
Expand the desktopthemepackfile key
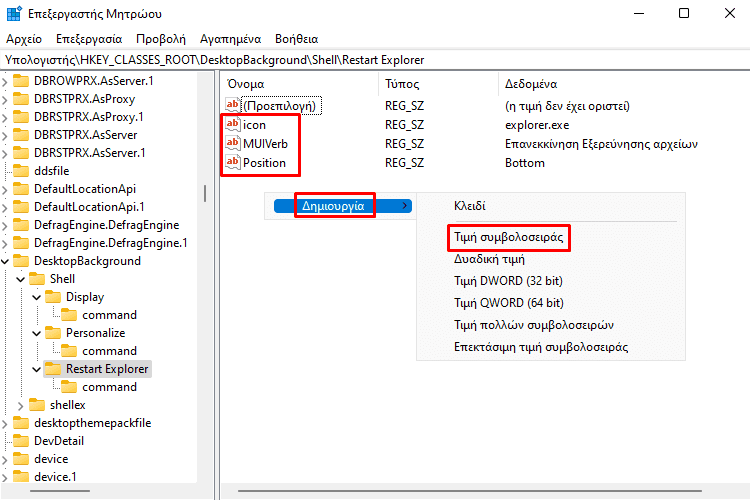(5, 423)
